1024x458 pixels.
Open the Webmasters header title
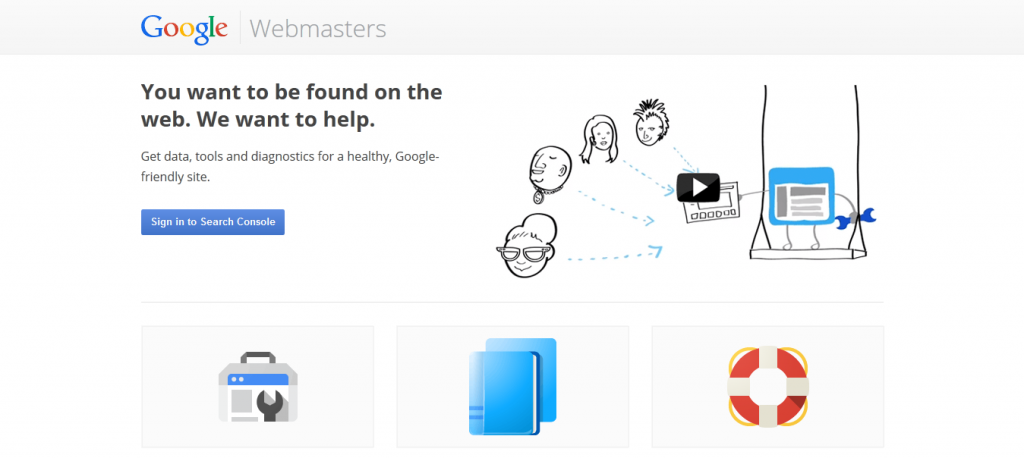pos(317,29)
